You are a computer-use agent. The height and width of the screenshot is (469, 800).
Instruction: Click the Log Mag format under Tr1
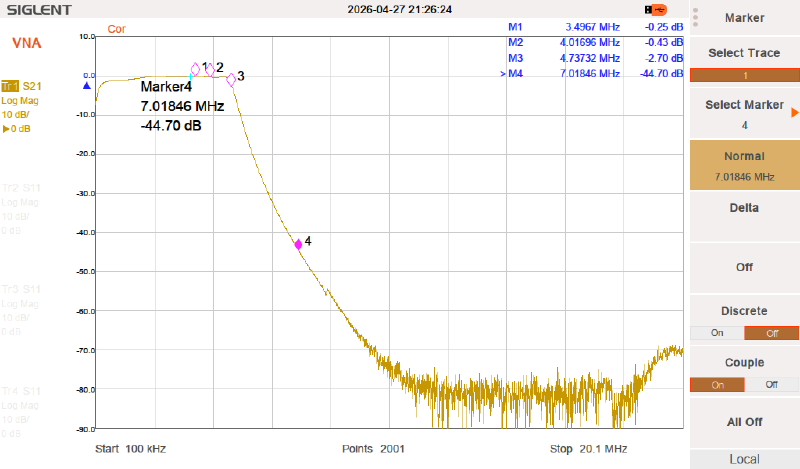click(x=20, y=101)
